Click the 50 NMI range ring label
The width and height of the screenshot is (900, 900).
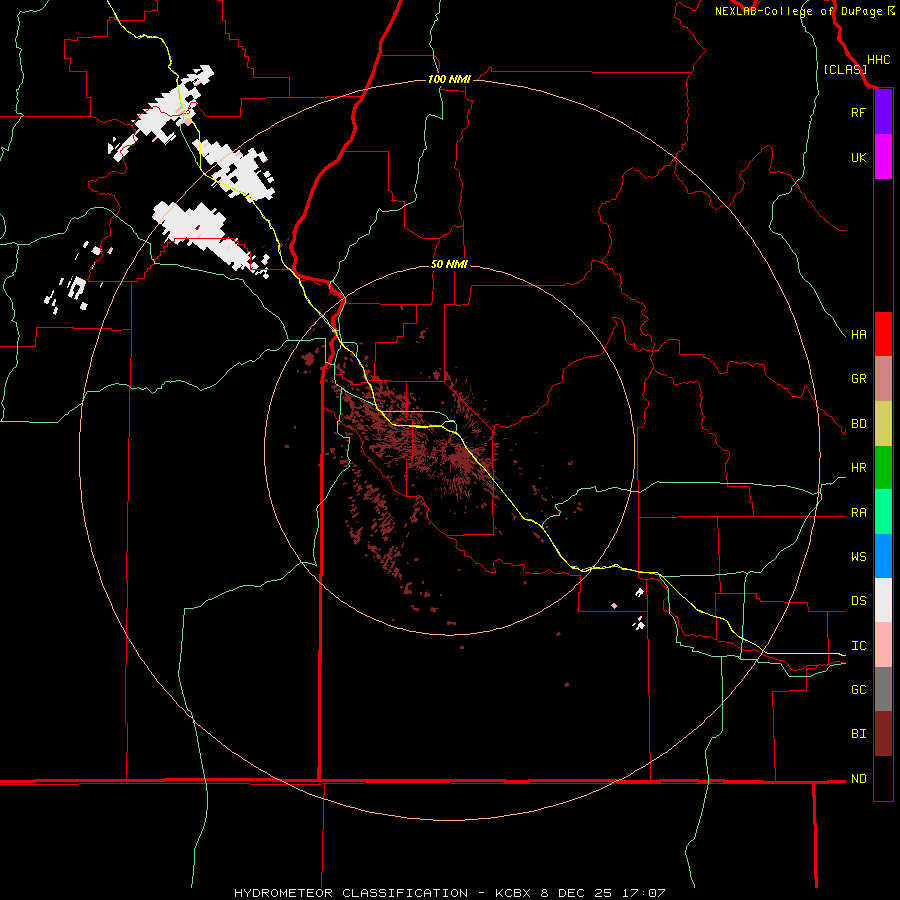click(449, 264)
